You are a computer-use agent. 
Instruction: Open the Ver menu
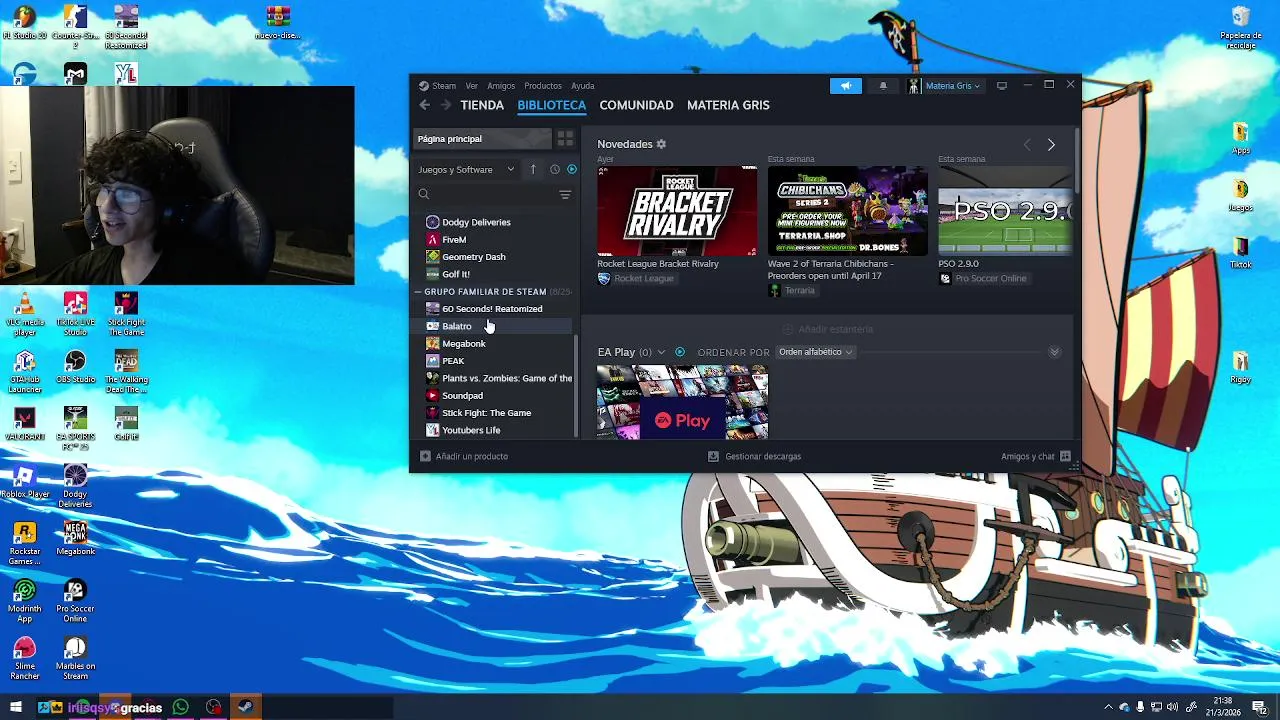coord(472,86)
